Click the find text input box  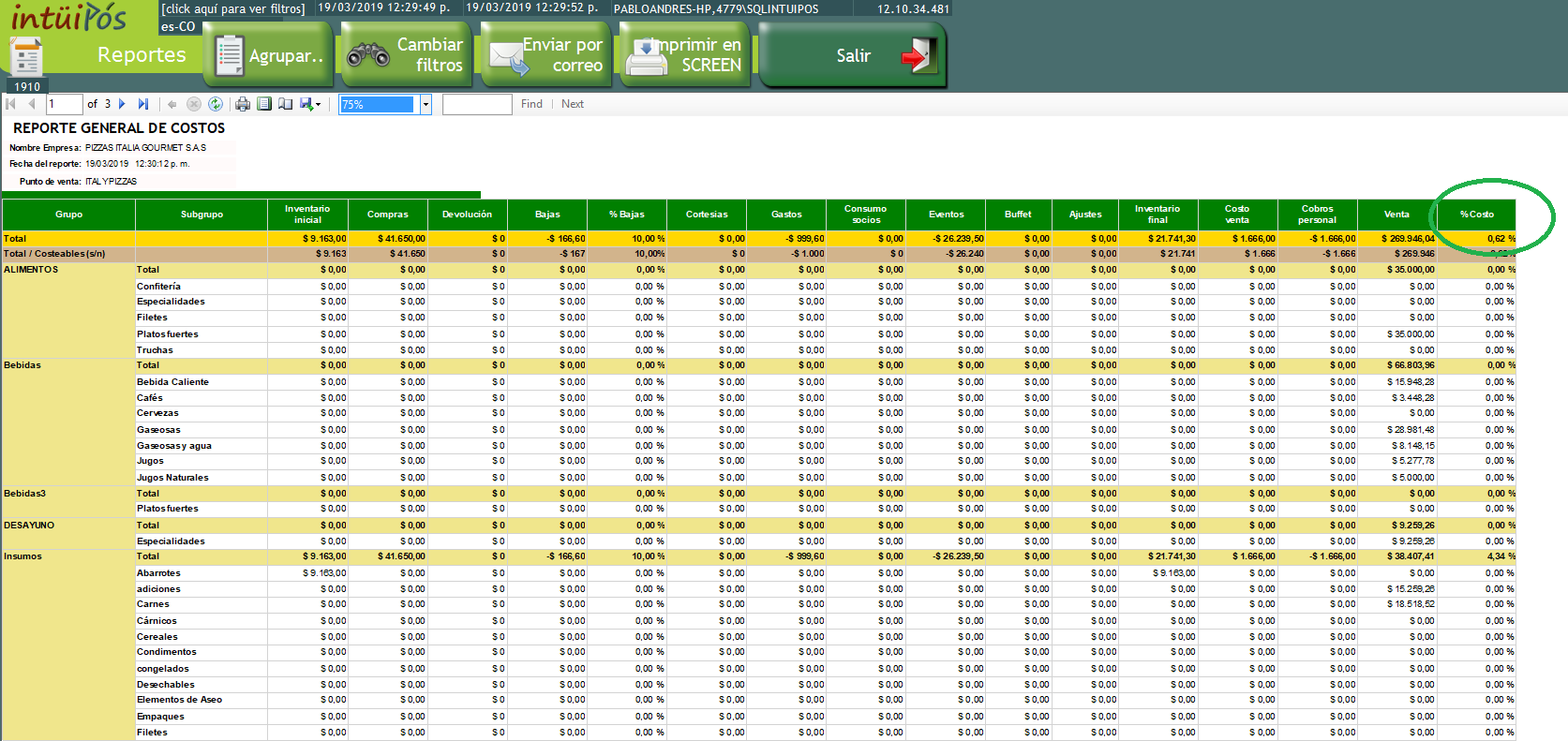tap(477, 104)
